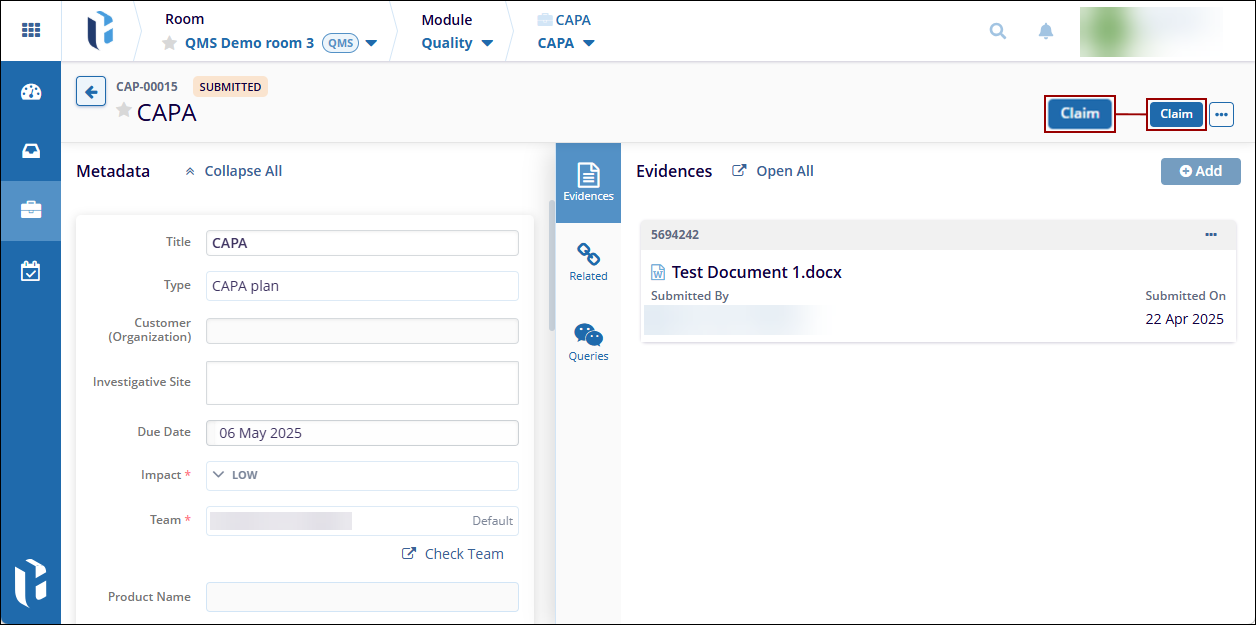Expand the QMS Demo room 3 dropdown

[371, 44]
